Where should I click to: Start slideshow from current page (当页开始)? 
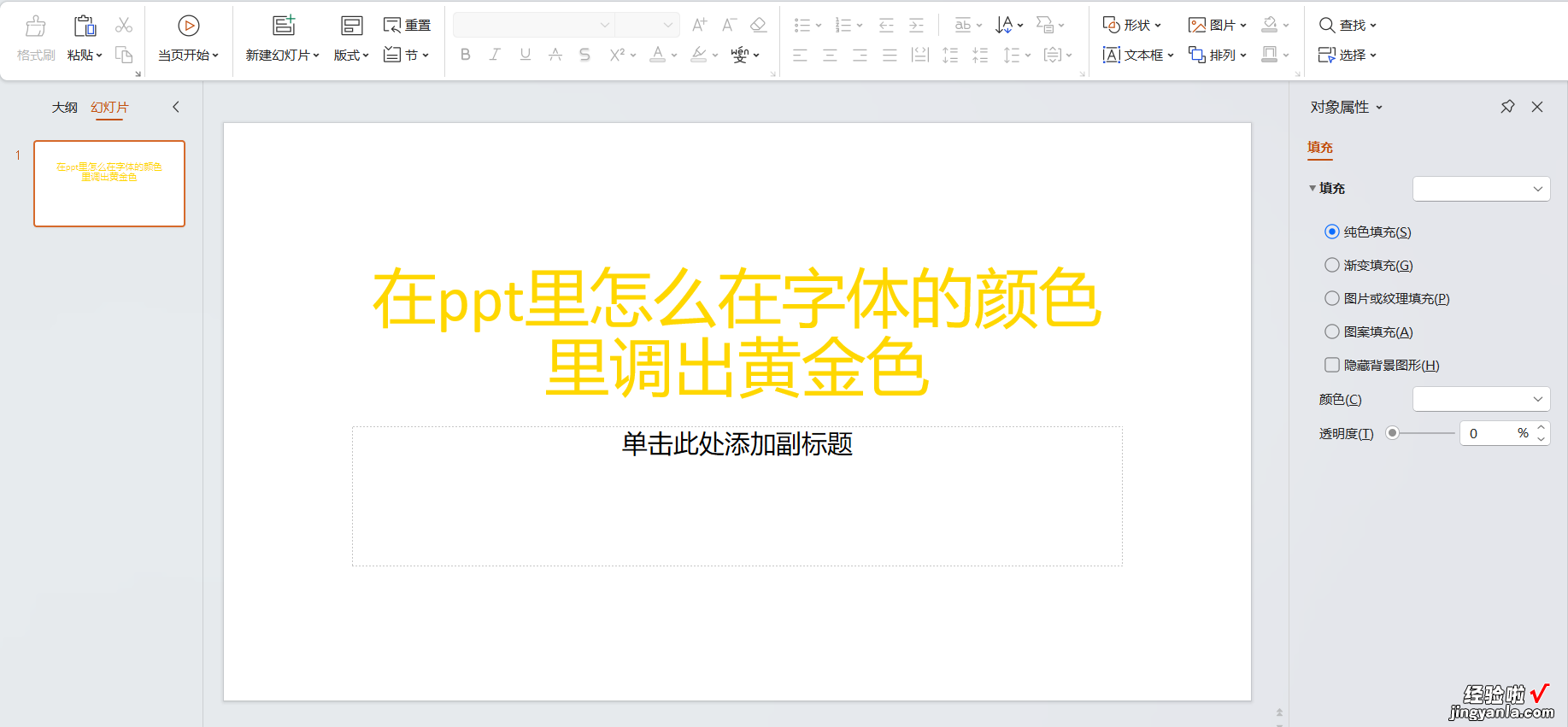[x=189, y=38]
